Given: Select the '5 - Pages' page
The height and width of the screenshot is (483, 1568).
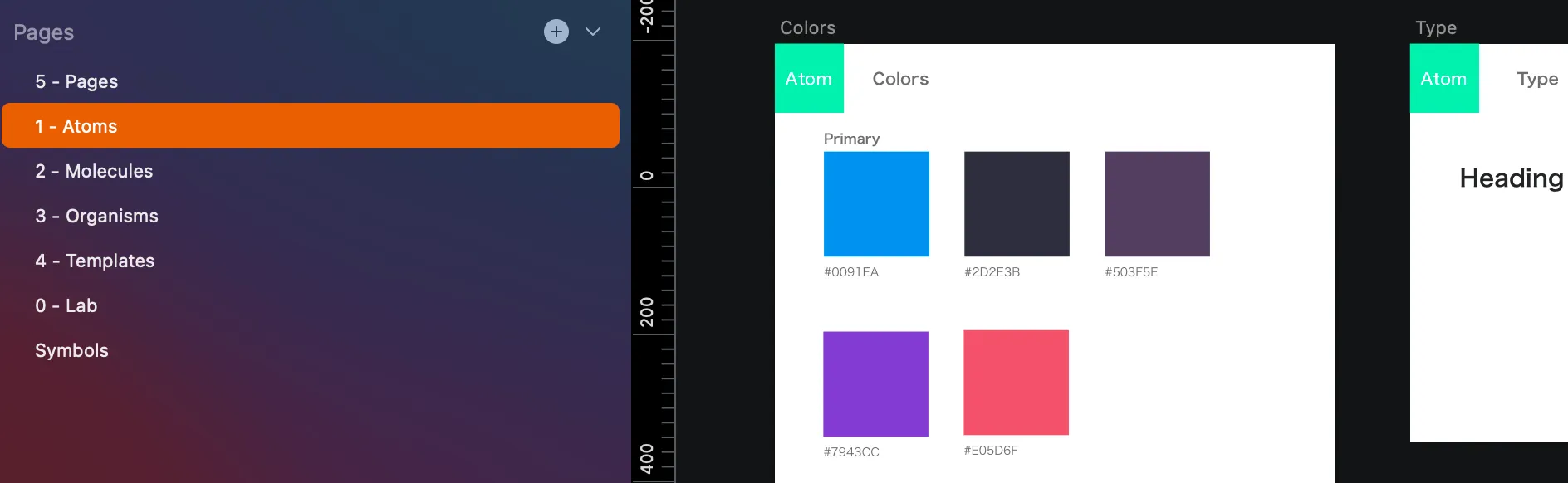Looking at the screenshot, I should click(x=76, y=81).
